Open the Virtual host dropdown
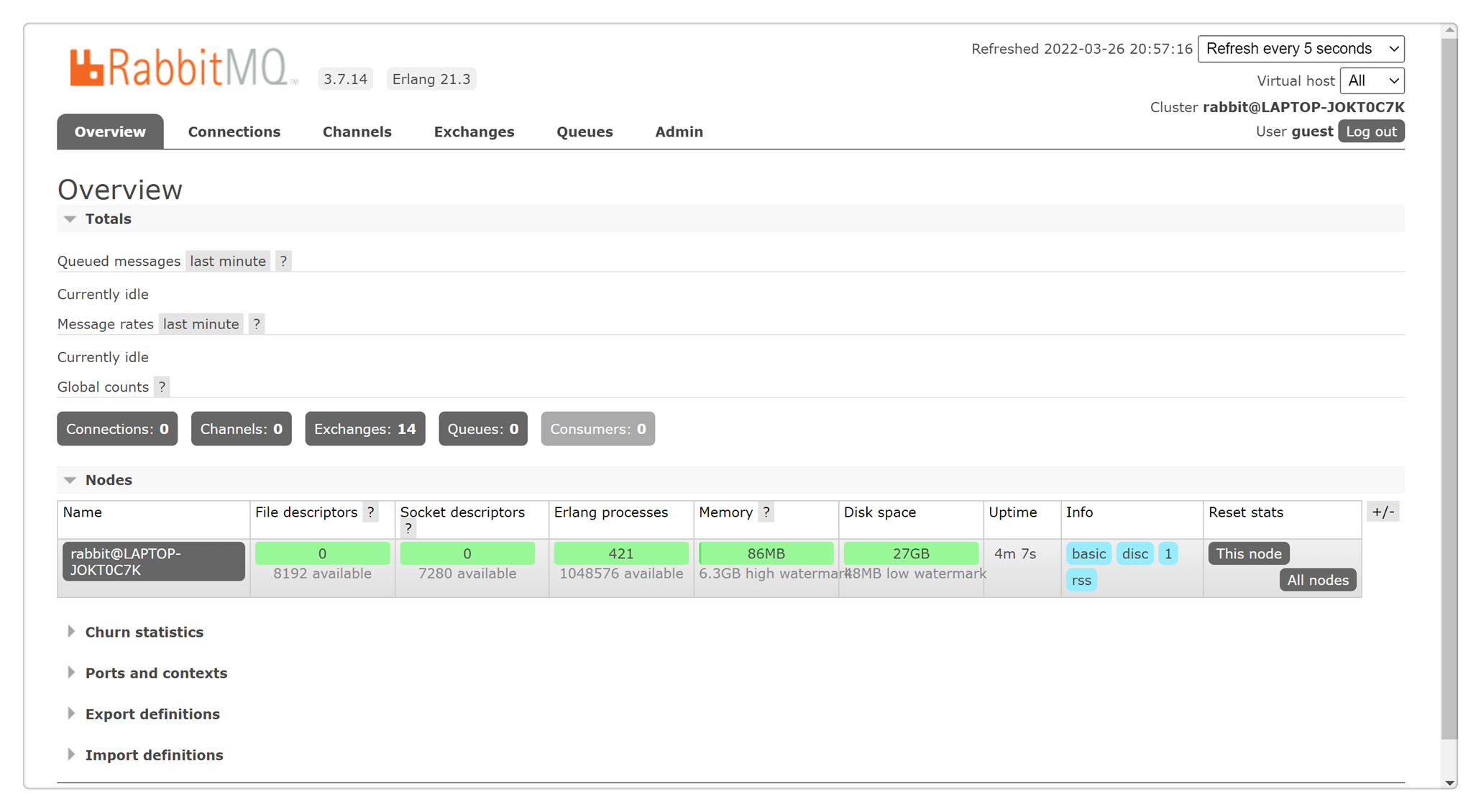This screenshot has height=812, width=1481. click(x=1372, y=80)
